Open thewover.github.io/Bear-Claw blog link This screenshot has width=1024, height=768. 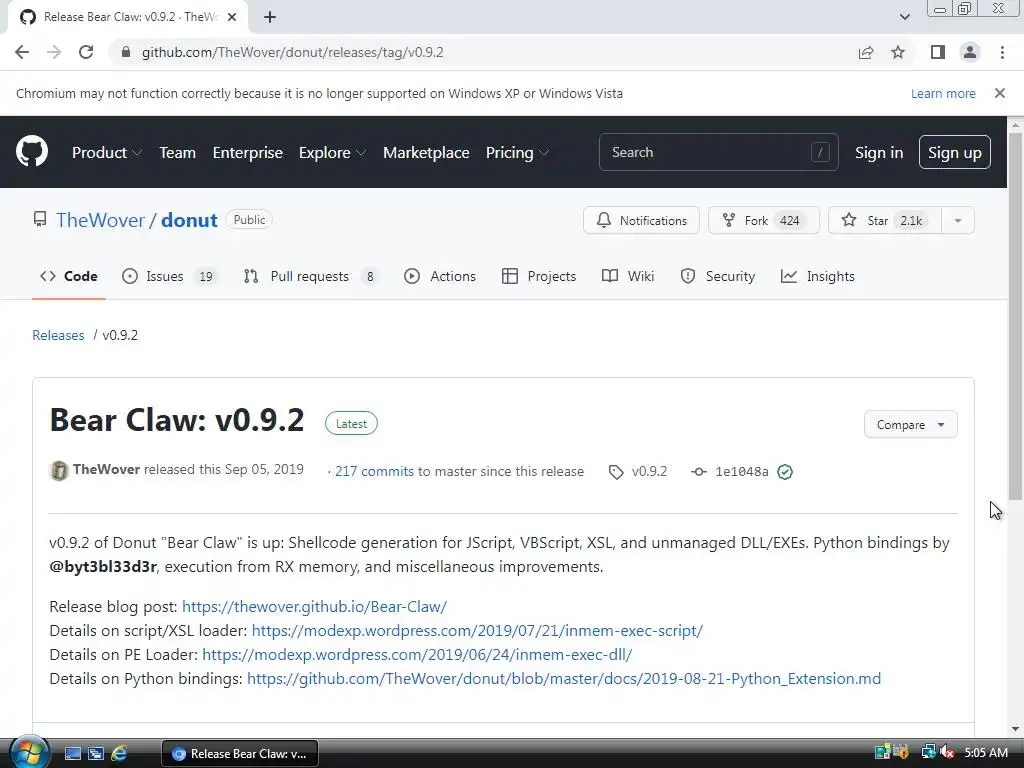314,607
